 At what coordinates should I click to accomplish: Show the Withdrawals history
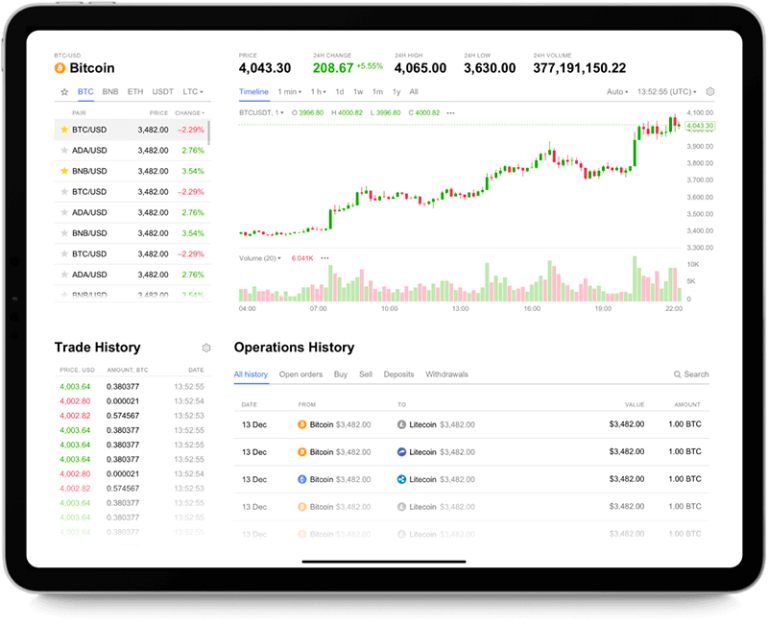click(x=446, y=375)
